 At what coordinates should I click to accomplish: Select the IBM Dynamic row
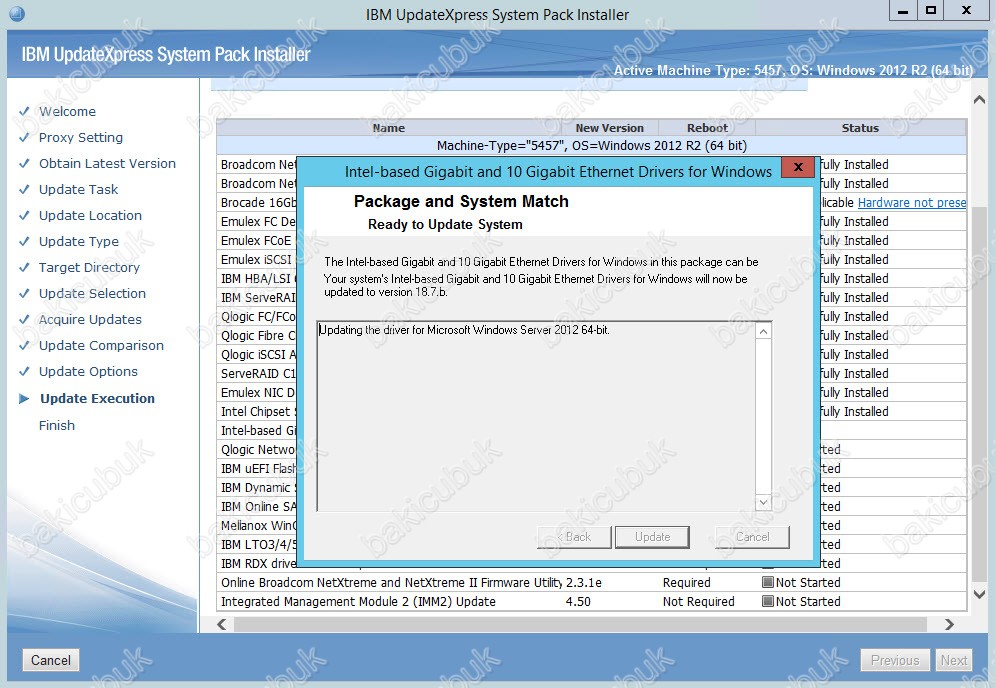click(x=258, y=488)
